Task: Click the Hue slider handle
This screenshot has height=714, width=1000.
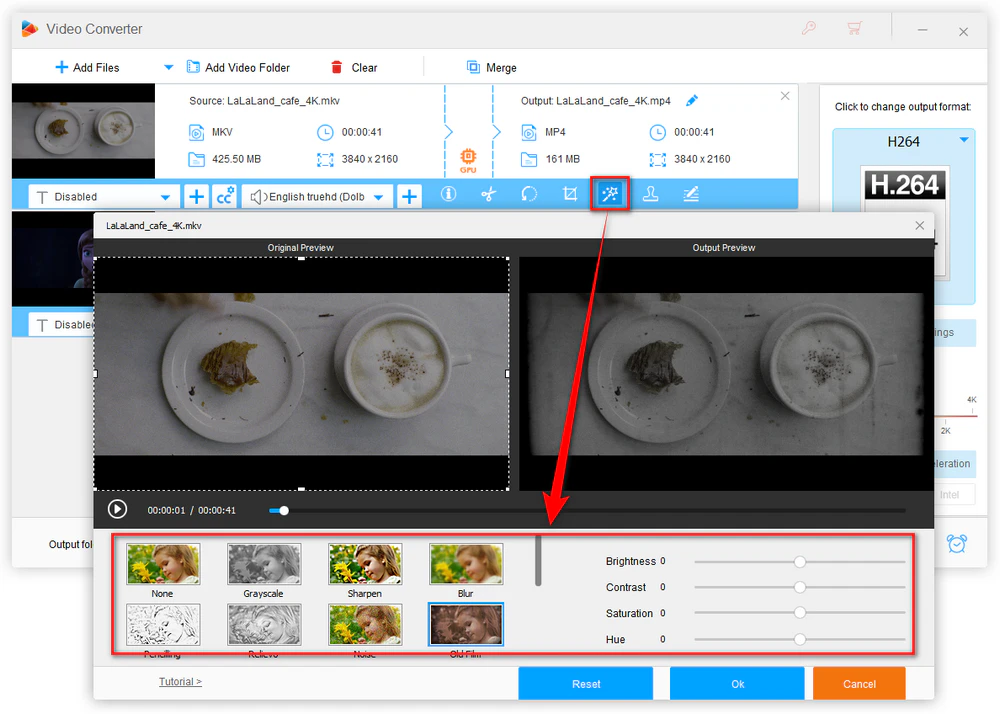Action: coord(800,639)
